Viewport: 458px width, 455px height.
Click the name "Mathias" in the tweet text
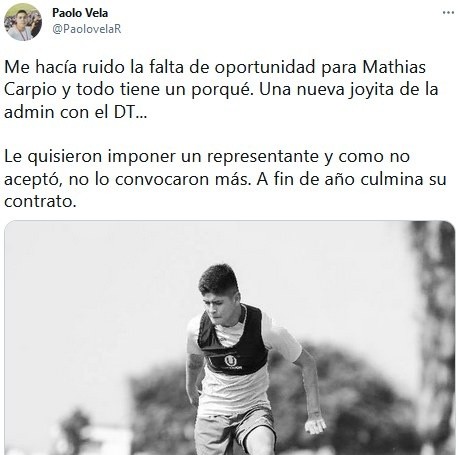click(394, 67)
